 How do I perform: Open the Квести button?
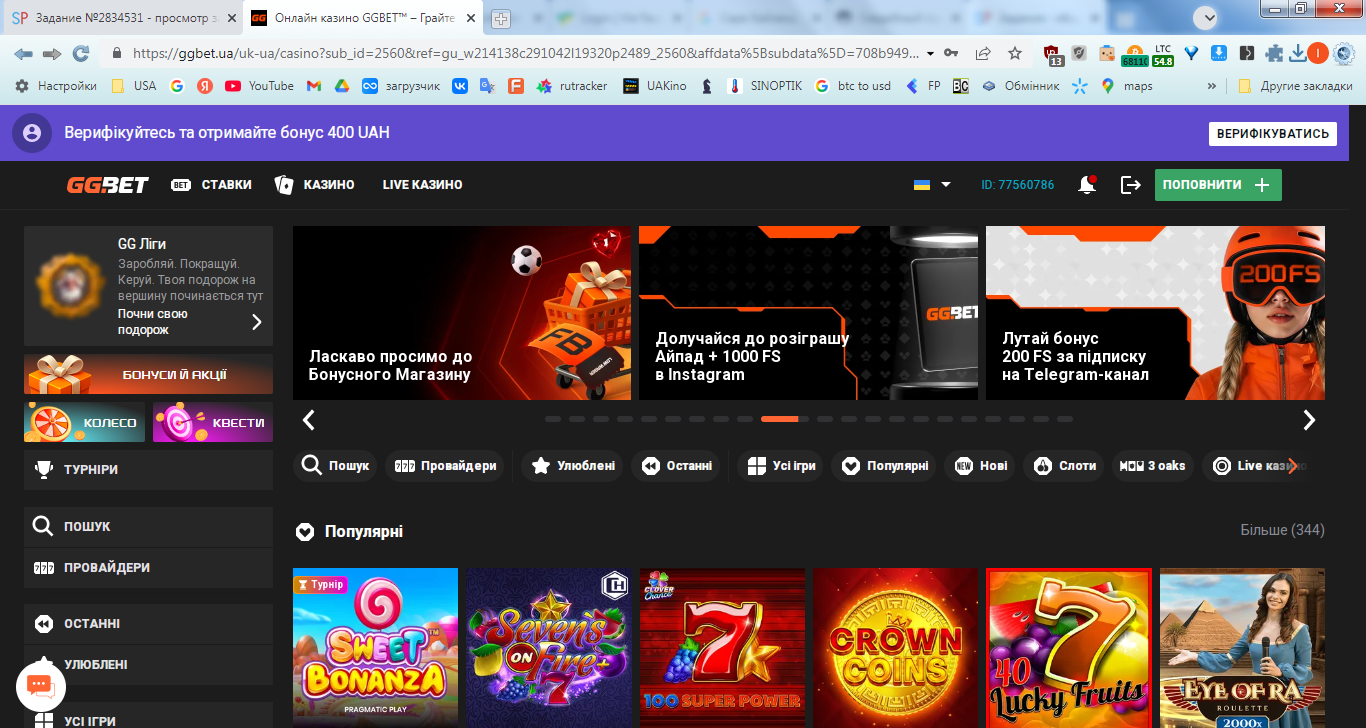click(x=213, y=422)
